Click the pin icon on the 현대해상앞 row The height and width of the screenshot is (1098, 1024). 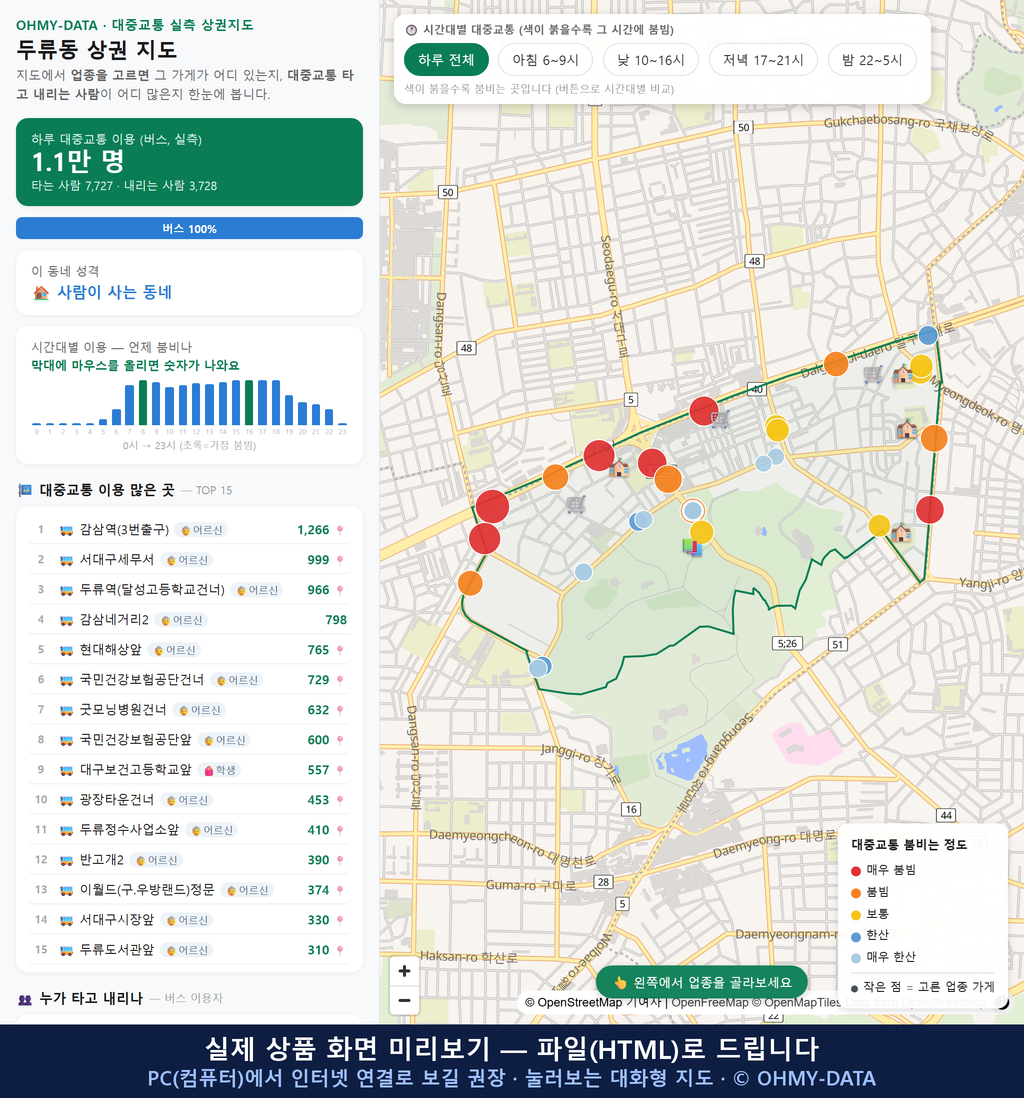click(340, 650)
